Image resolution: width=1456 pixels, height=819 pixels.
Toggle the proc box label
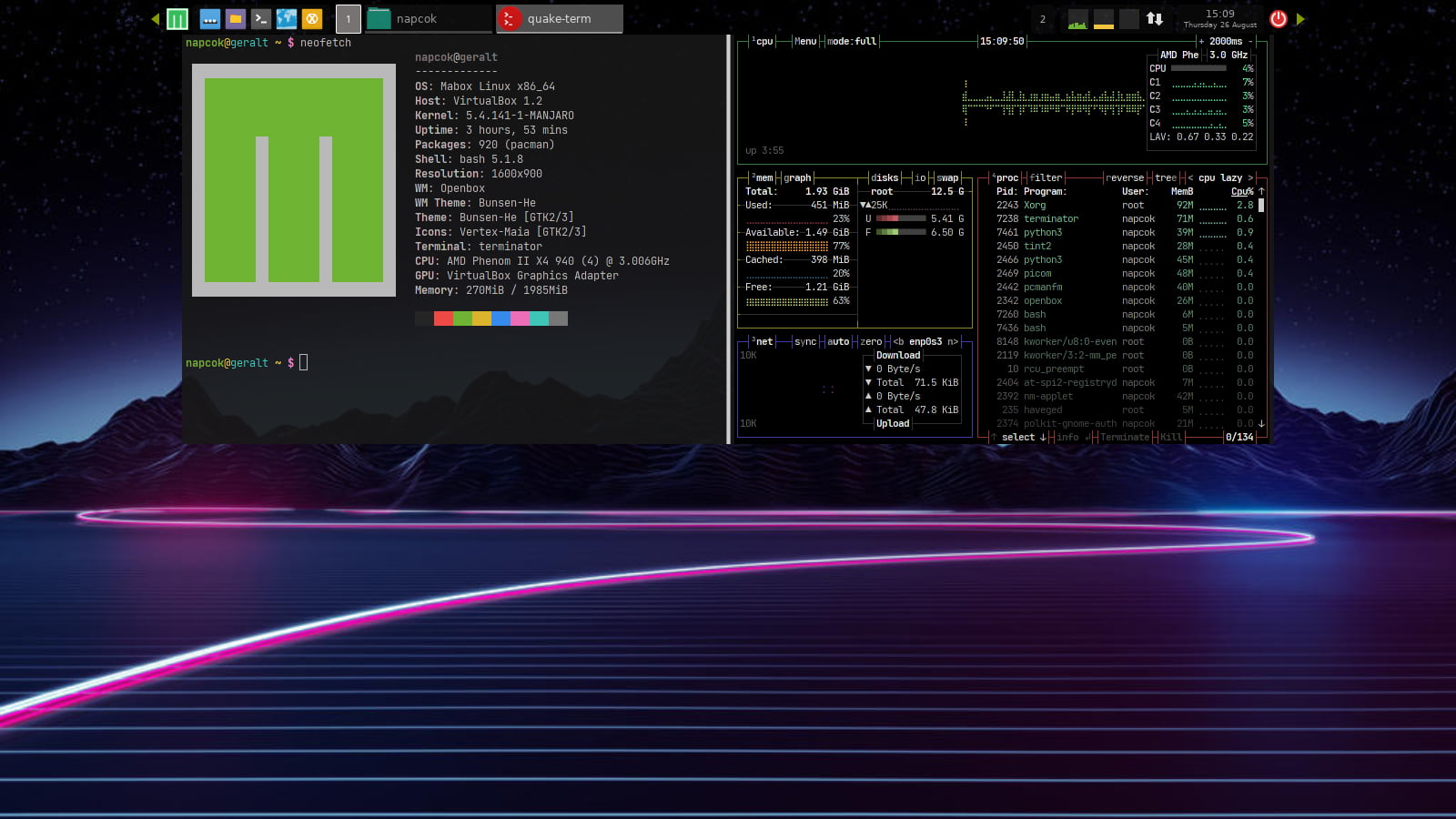(1005, 177)
